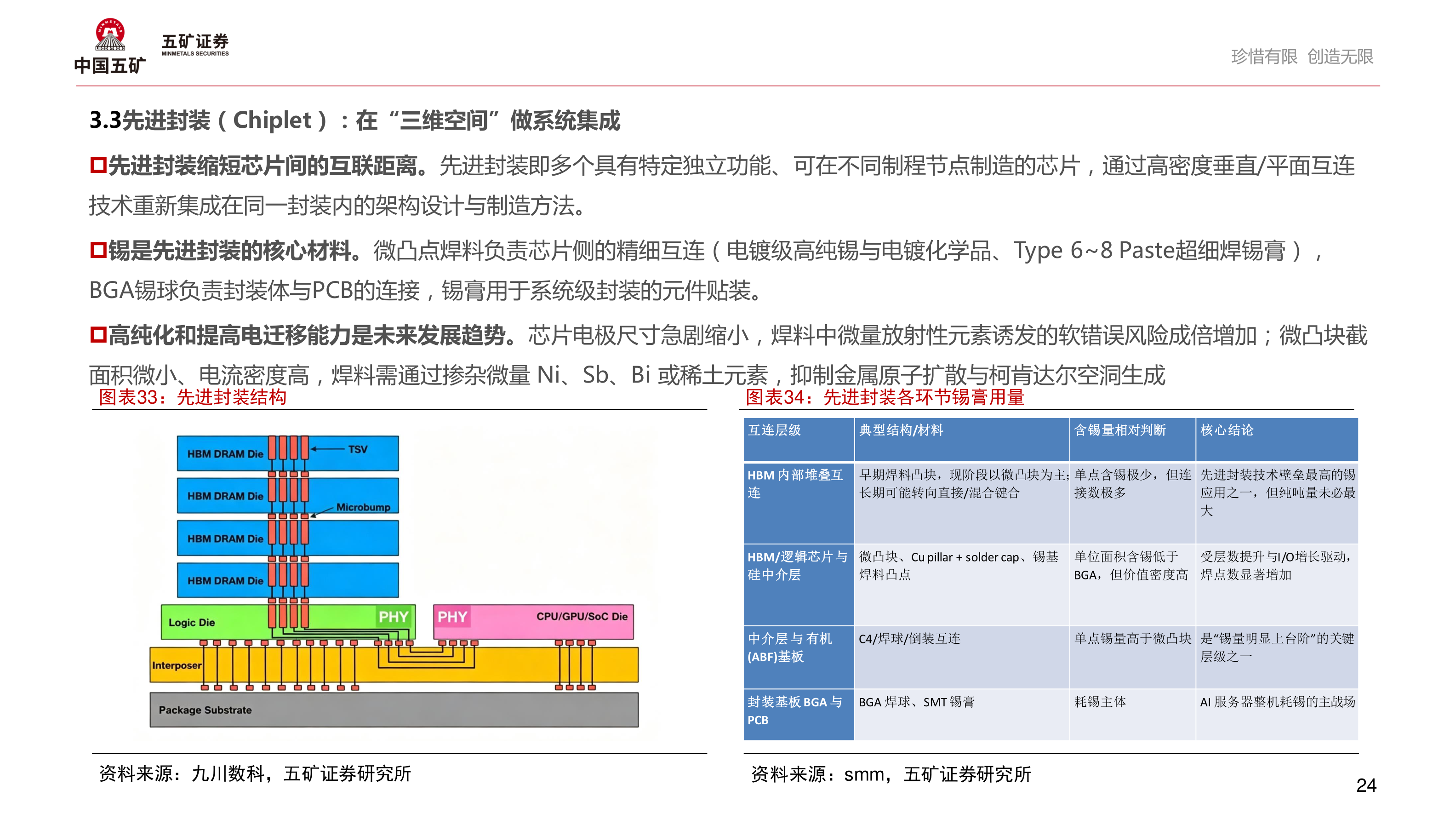Click the green PHY block

point(394,617)
